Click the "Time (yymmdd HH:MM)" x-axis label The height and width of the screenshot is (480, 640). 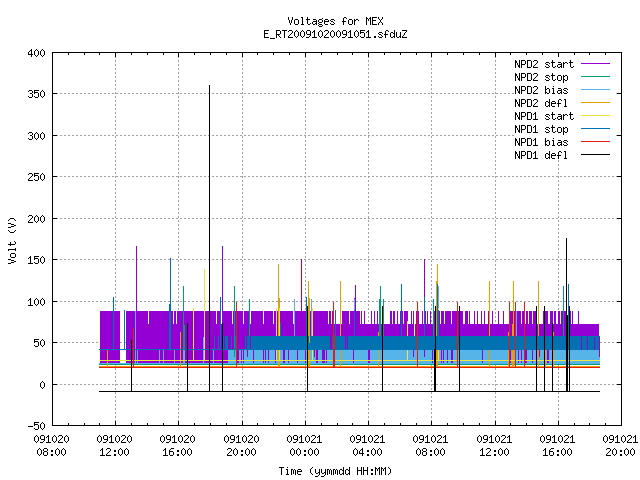pos(335,471)
